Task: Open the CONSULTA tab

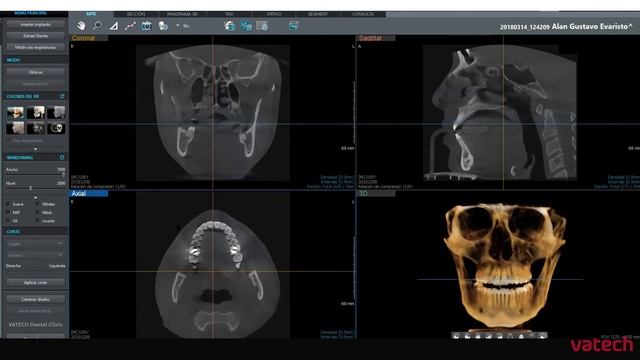Action: click(363, 14)
